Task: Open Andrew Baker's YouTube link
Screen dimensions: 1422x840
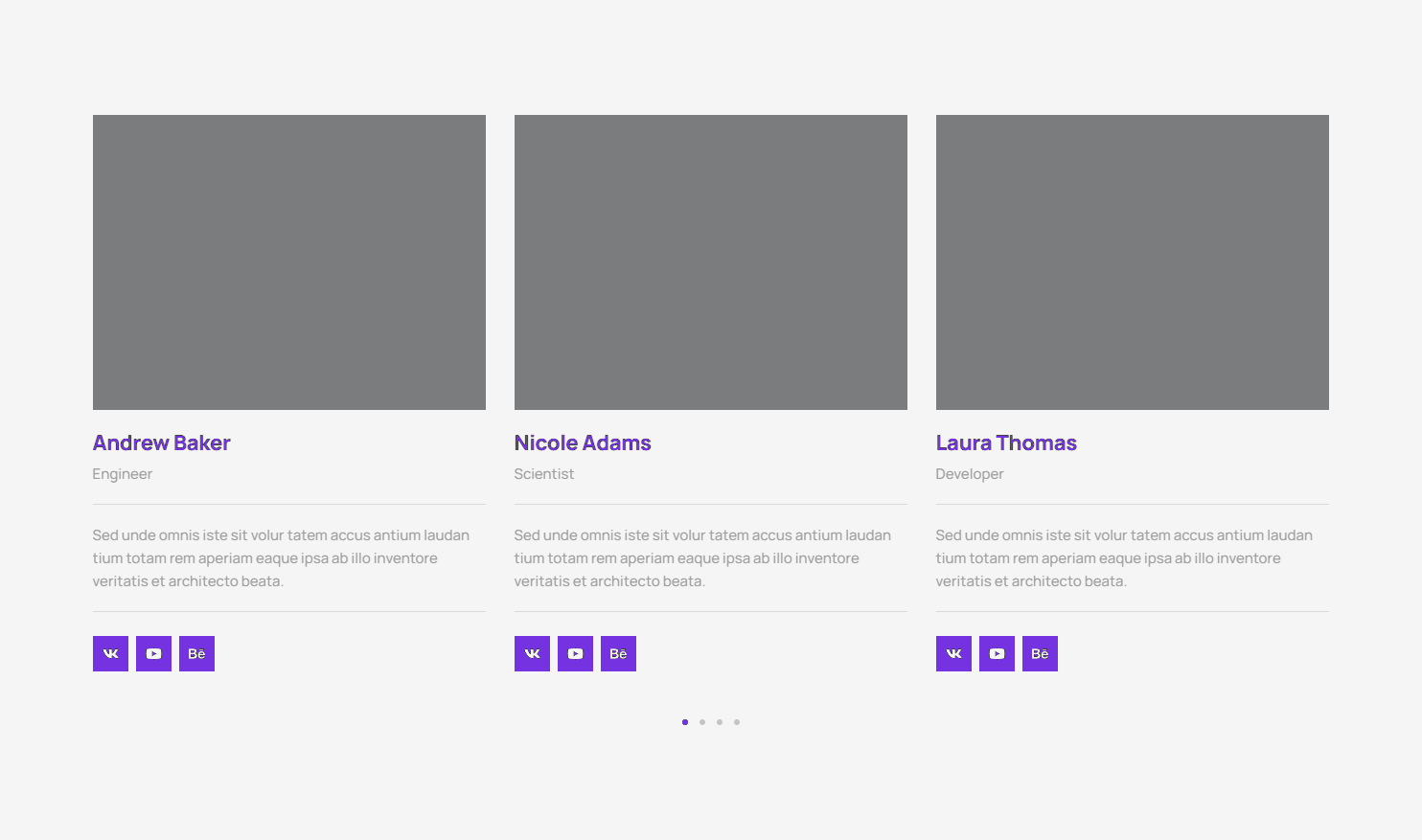Action: tap(153, 654)
